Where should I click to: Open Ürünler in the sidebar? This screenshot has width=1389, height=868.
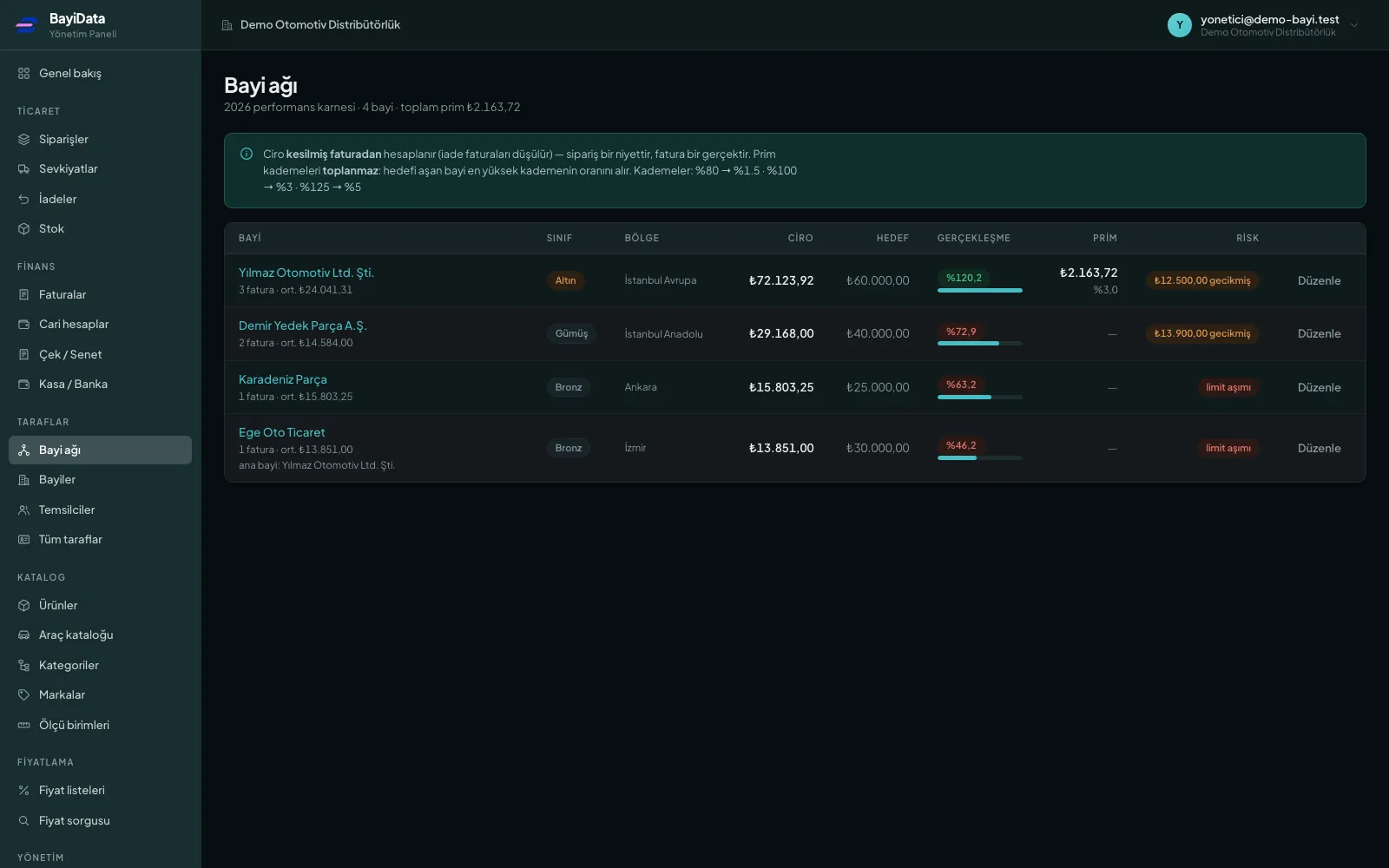(x=100, y=606)
